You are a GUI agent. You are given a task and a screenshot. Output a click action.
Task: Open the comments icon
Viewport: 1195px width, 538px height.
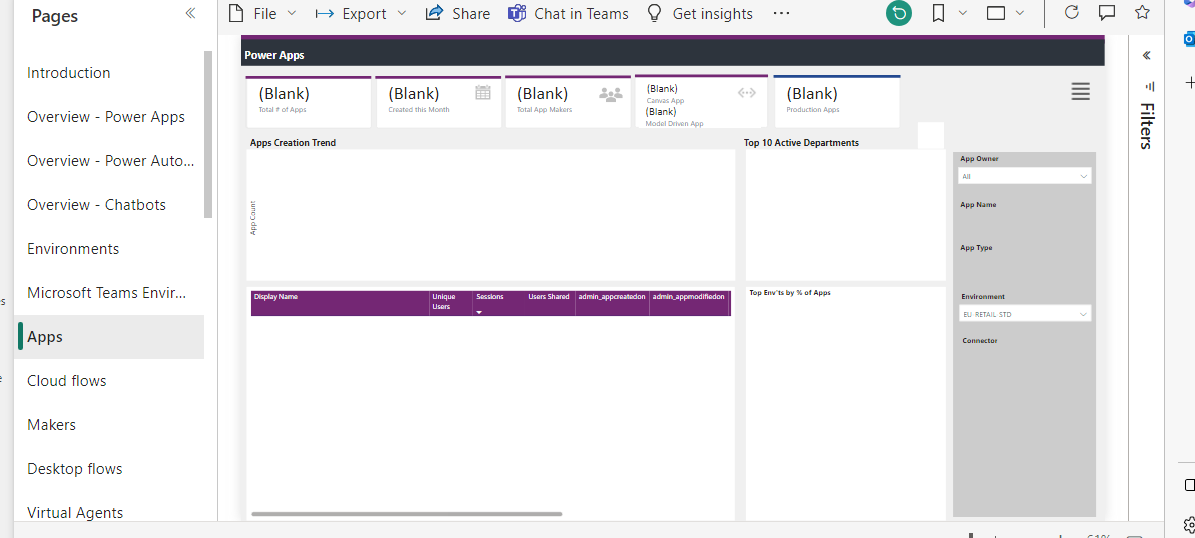click(x=1107, y=13)
